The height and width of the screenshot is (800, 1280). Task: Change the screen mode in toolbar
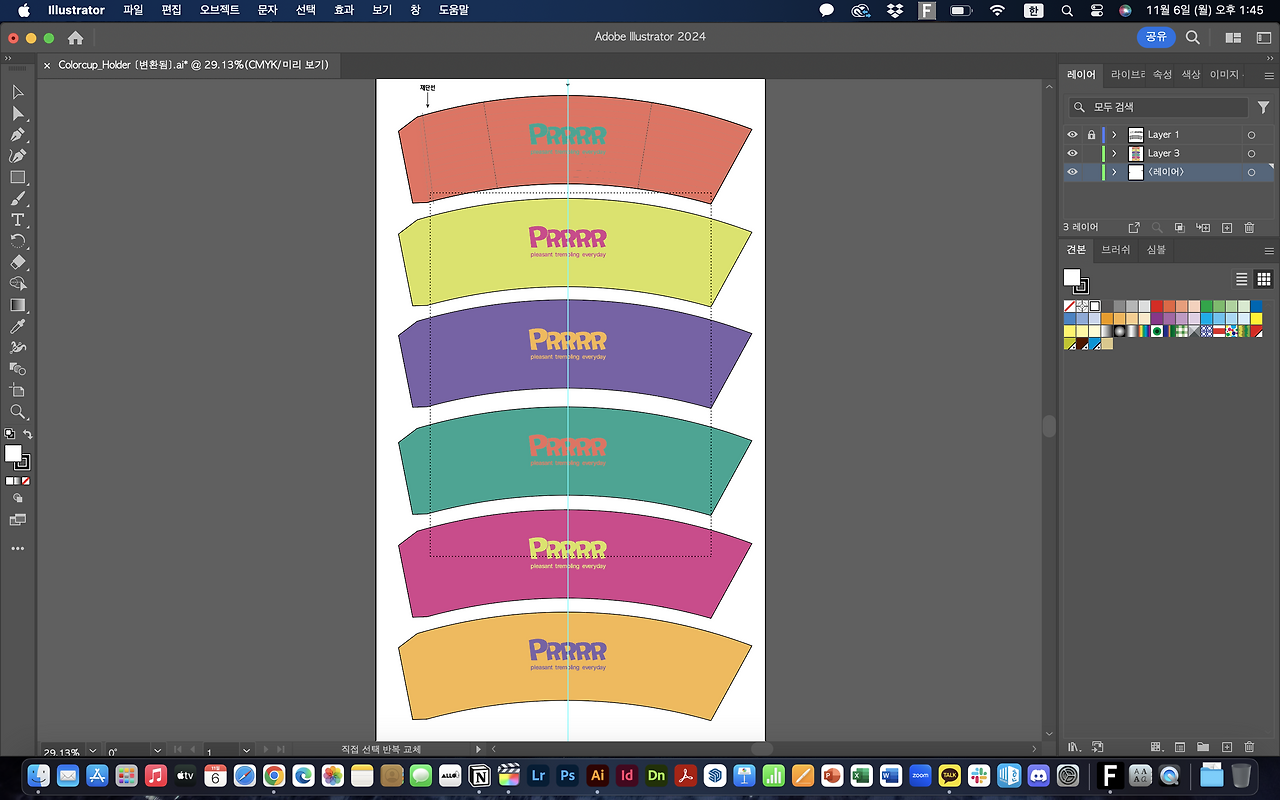tap(18, 520)
